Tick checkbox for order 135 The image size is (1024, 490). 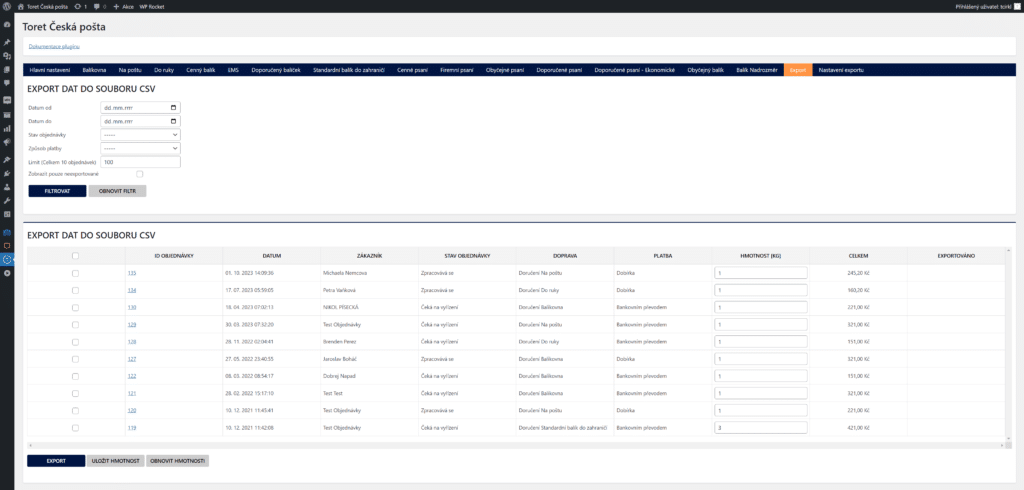tap(75, 273)
